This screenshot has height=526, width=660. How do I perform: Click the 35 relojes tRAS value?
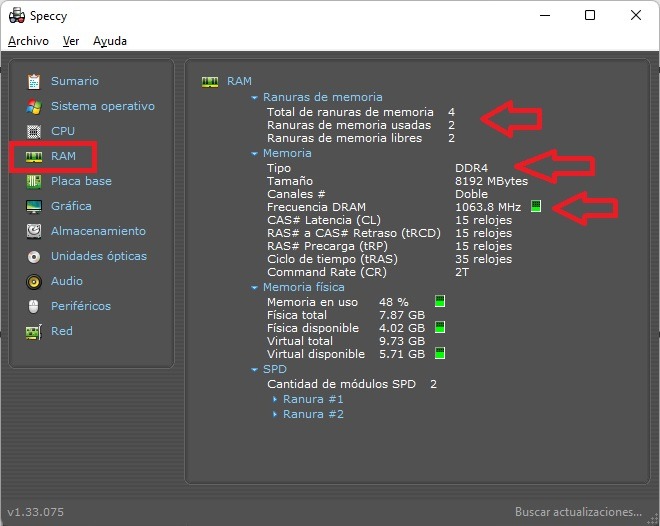point(484,259)
